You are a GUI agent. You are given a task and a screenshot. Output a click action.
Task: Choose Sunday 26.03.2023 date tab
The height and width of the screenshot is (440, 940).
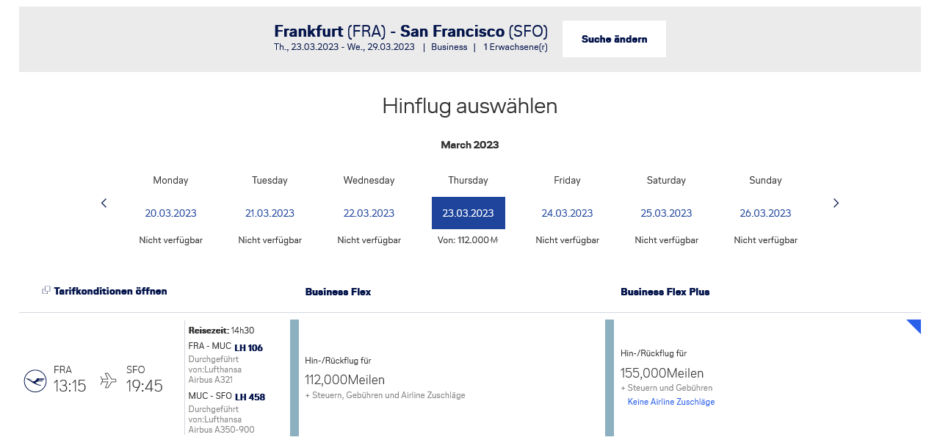point(765,213)
